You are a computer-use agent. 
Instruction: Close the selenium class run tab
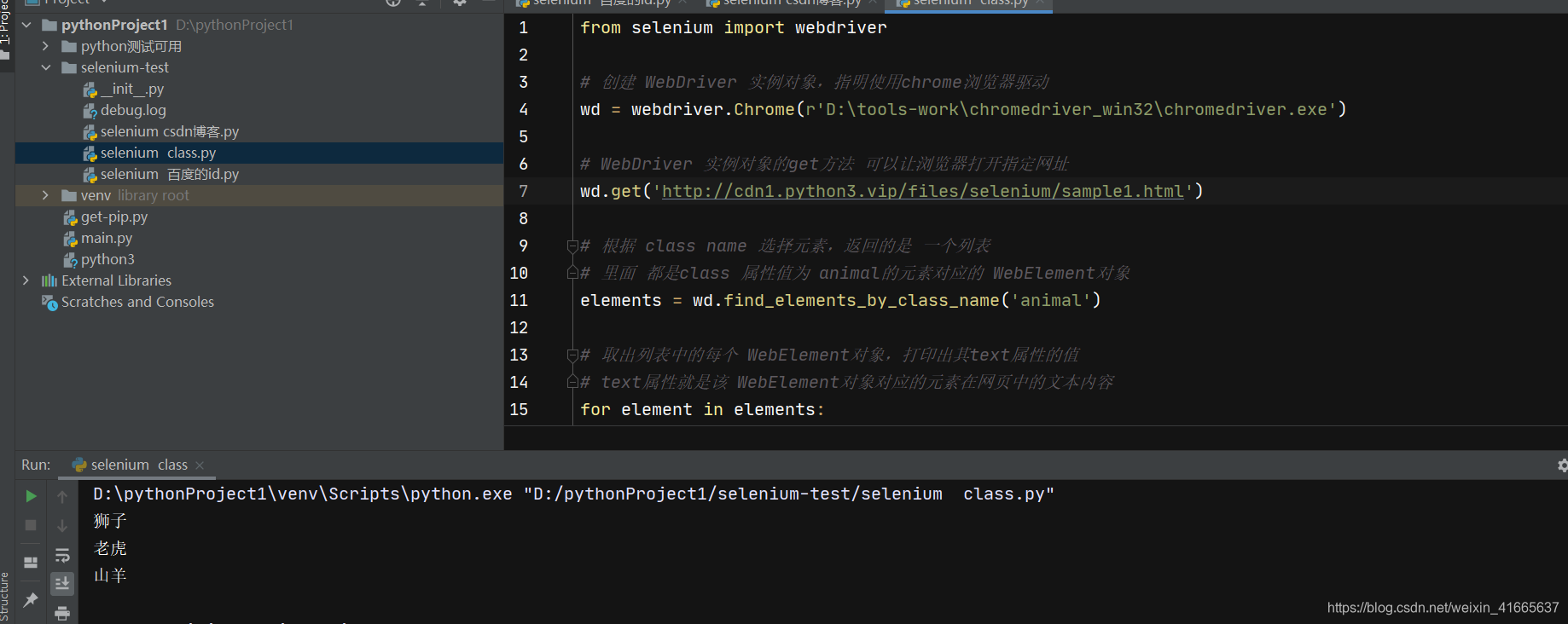pyautogui.click(x=200, y=465)
